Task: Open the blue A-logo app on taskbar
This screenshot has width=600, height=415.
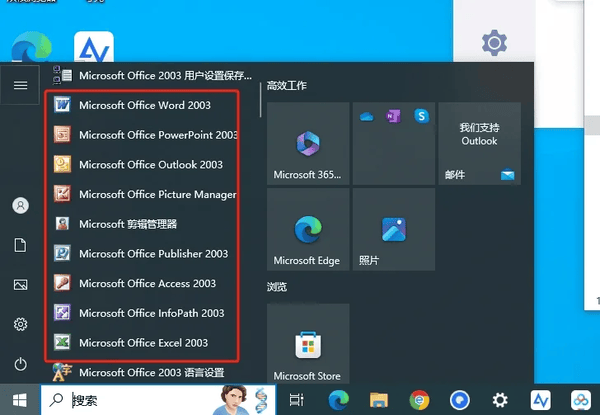Action: click(541, 400)
